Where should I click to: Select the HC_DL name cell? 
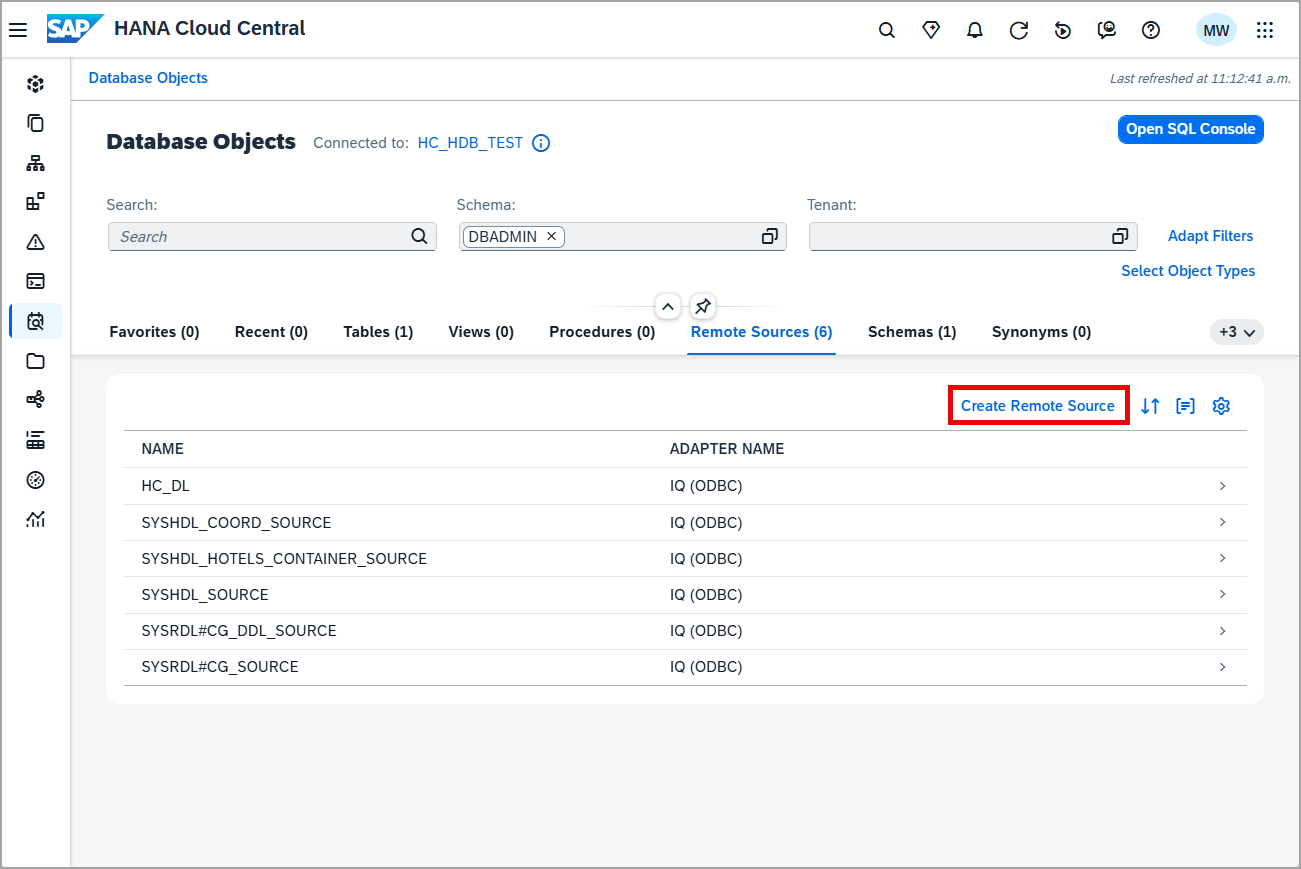click(x=165, y=486)
